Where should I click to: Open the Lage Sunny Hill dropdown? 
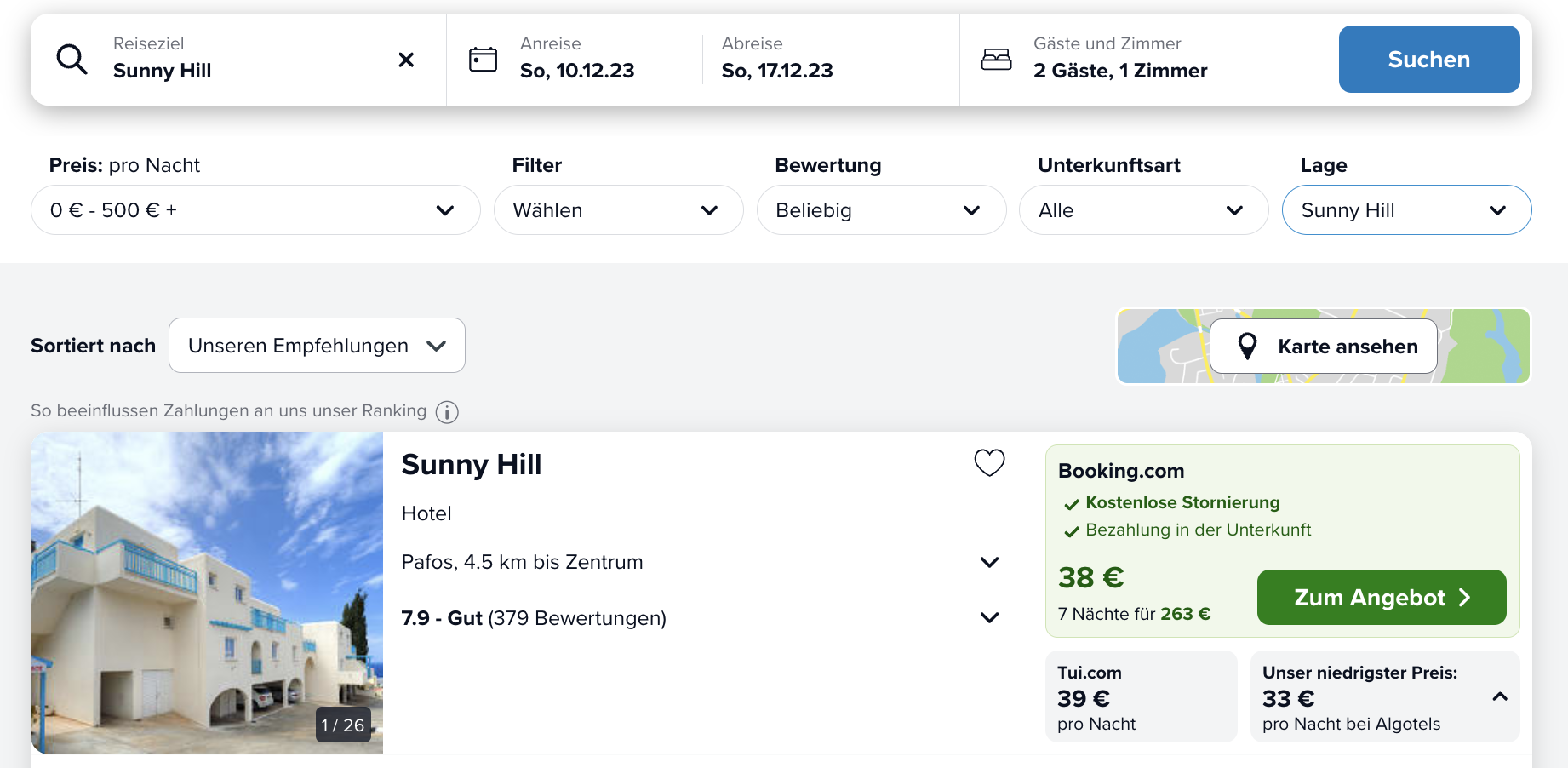tap(1406, 209)
